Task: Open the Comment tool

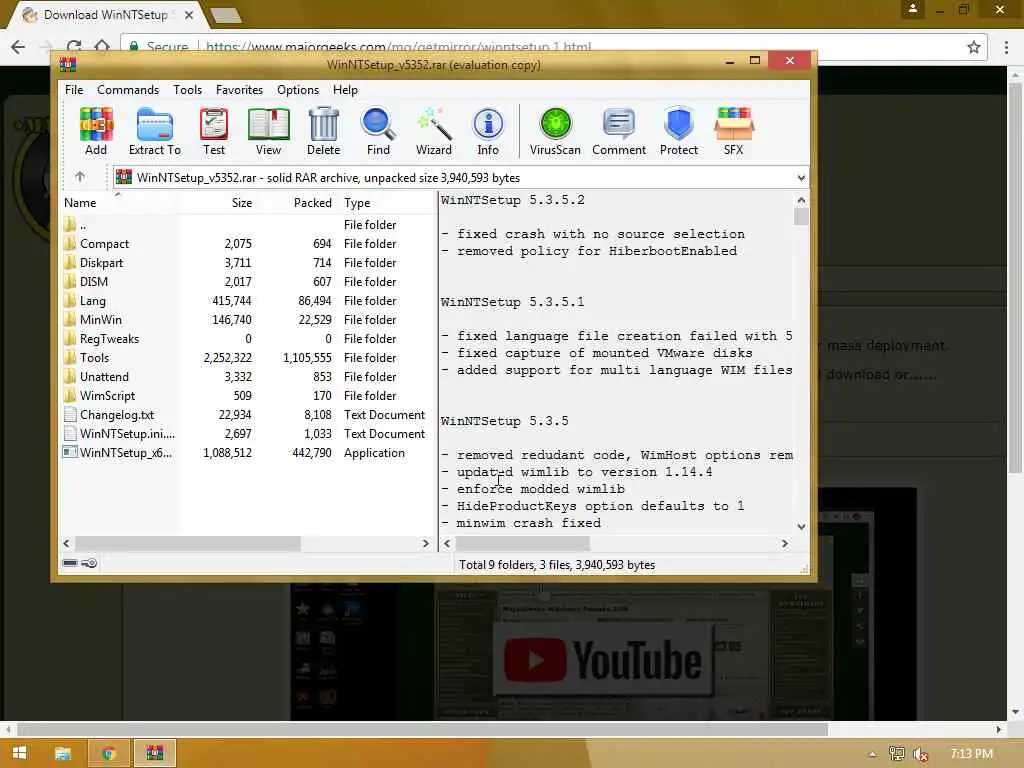Action: coord(619,131)
